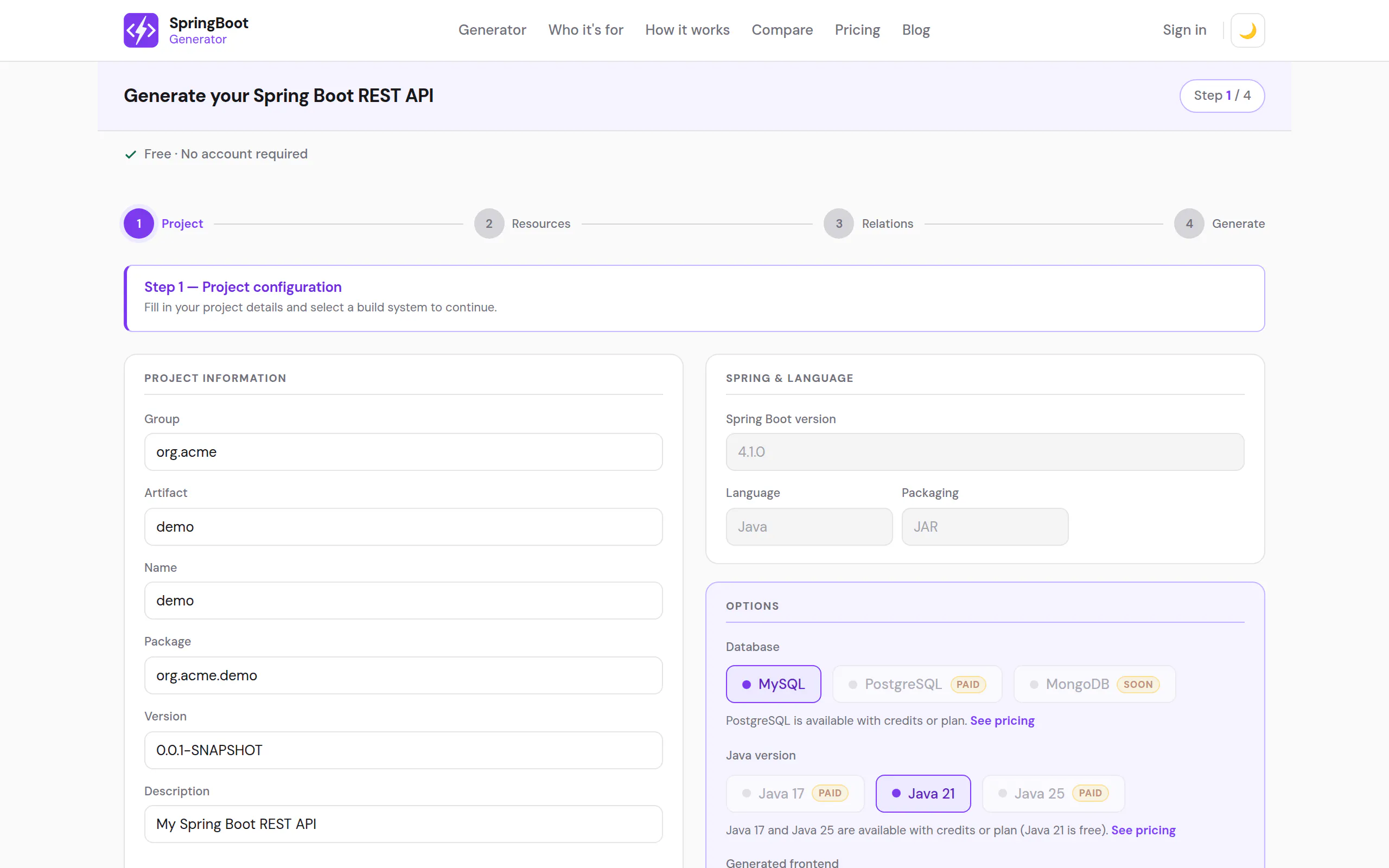Click 'Generate your Spring Boot REST API' heading
The width and height of the screenshot is (1389, 868).
click(x=278, y=95)
